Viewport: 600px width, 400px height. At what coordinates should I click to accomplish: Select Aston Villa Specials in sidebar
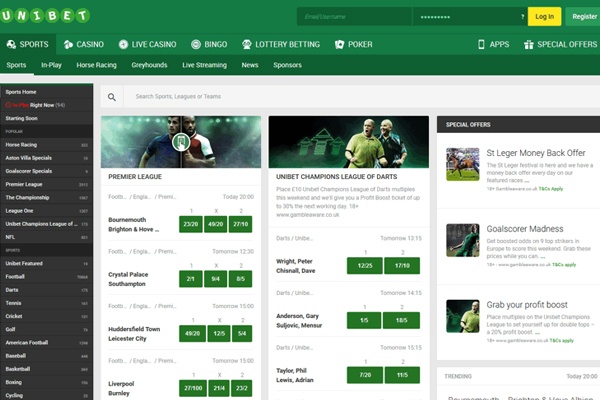point(46,158)
